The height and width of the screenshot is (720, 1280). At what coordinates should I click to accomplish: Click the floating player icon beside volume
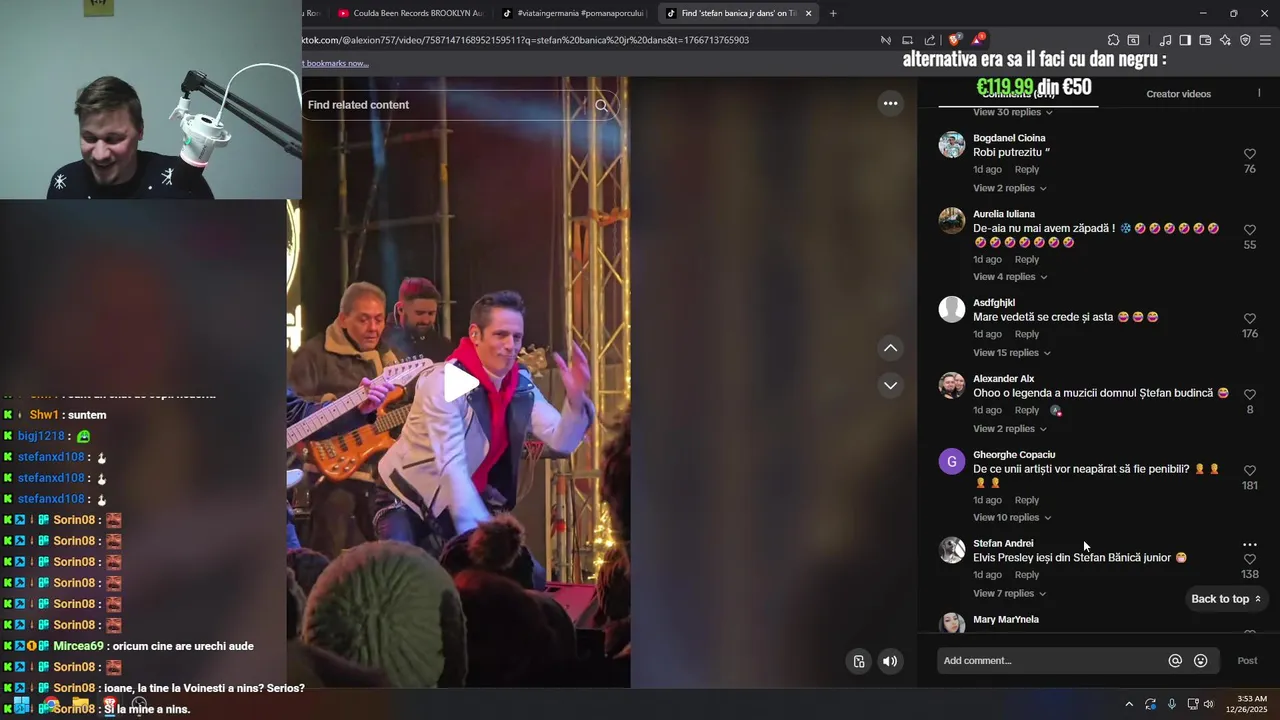tap(859, 661)
